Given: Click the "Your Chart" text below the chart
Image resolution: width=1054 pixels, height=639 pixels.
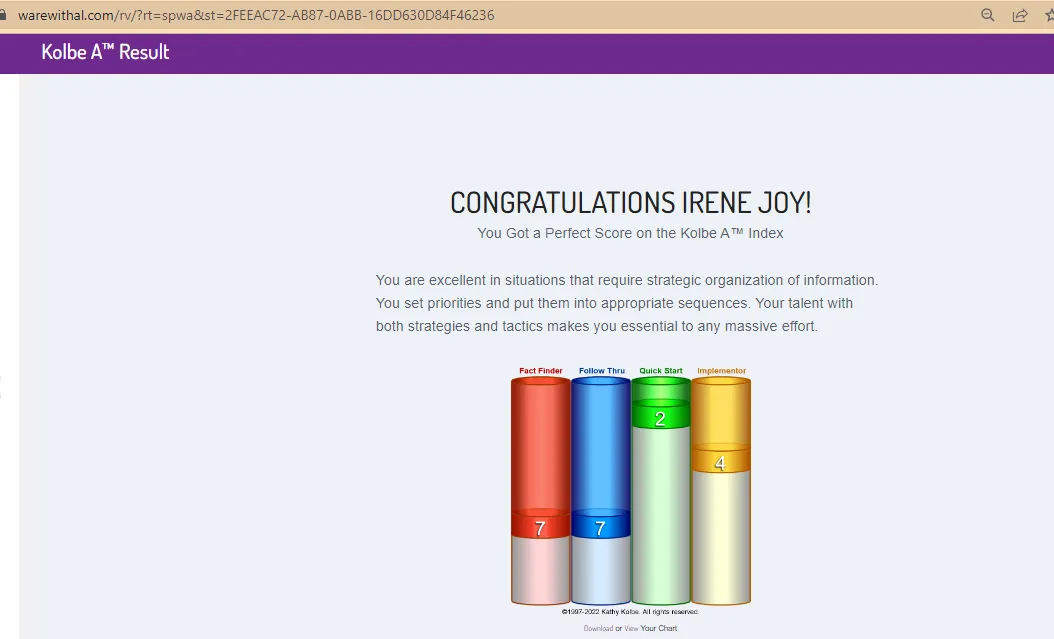Looking at the screenshot, I should pos(659,628).
